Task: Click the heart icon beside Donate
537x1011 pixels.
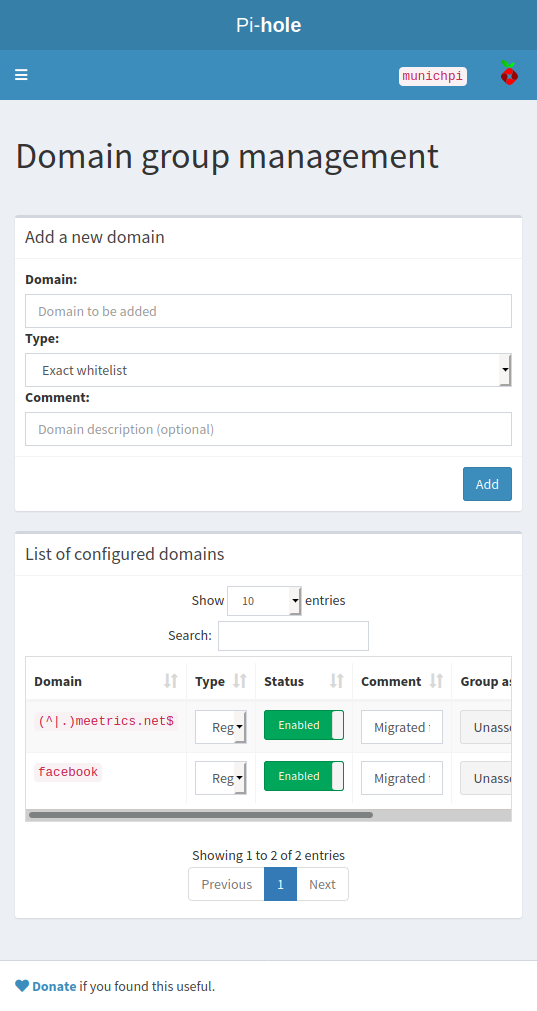Action: coord(22,986)
